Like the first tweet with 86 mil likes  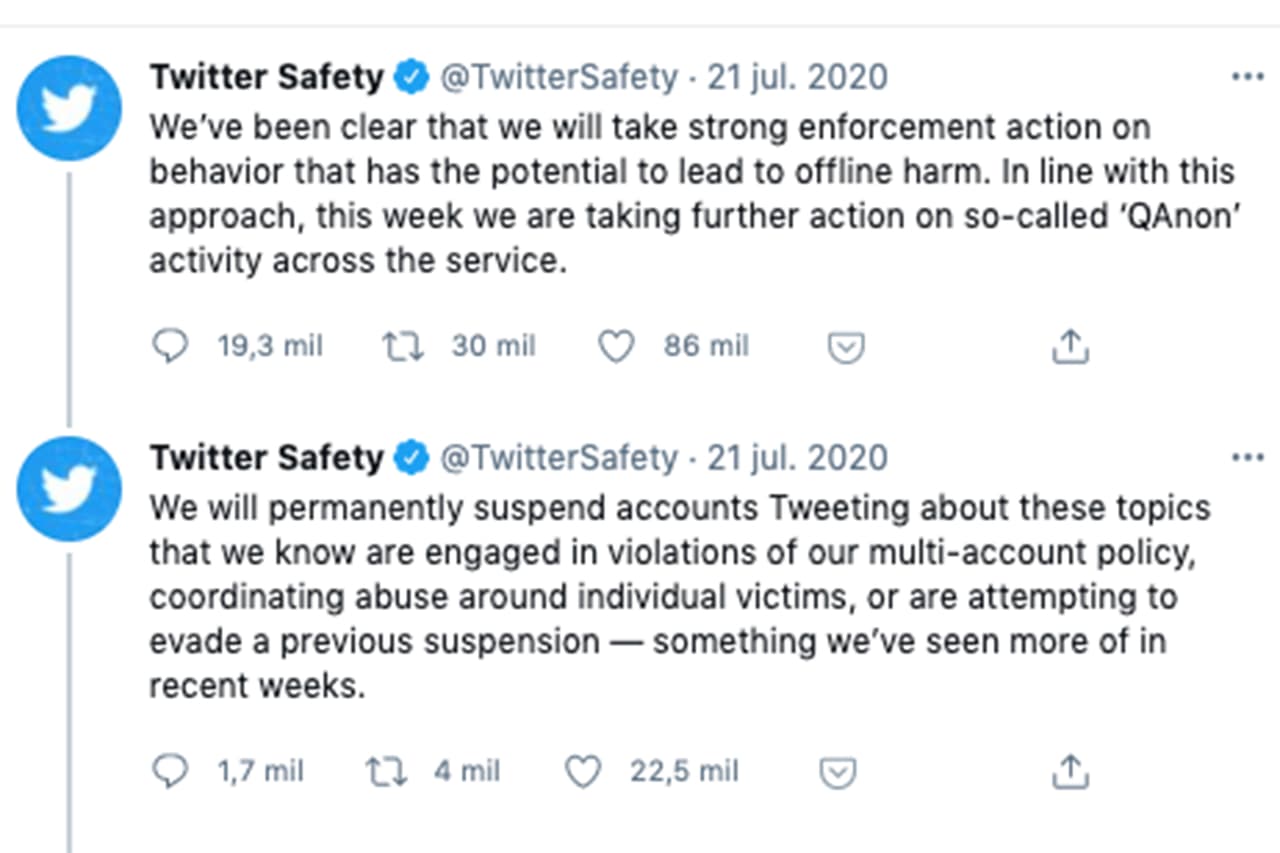coord(616,347)
